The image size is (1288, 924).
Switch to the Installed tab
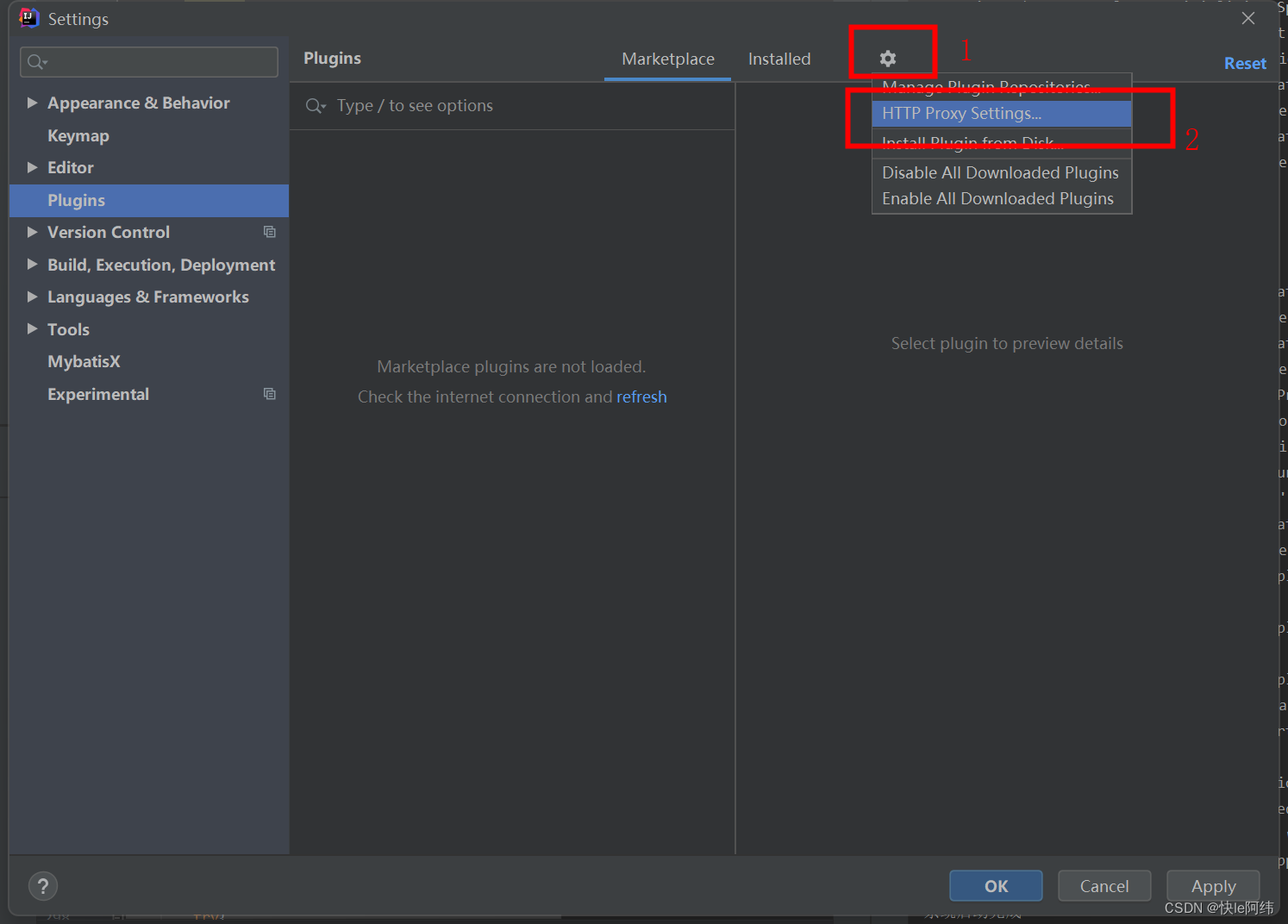(x=779, y=59)
